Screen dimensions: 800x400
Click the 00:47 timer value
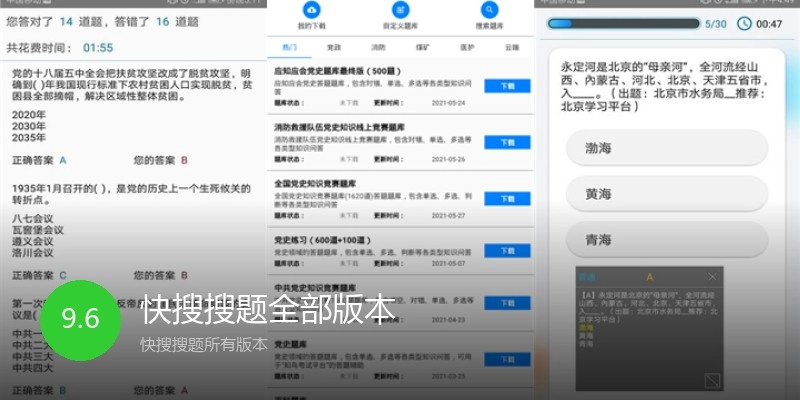point(769,24)
